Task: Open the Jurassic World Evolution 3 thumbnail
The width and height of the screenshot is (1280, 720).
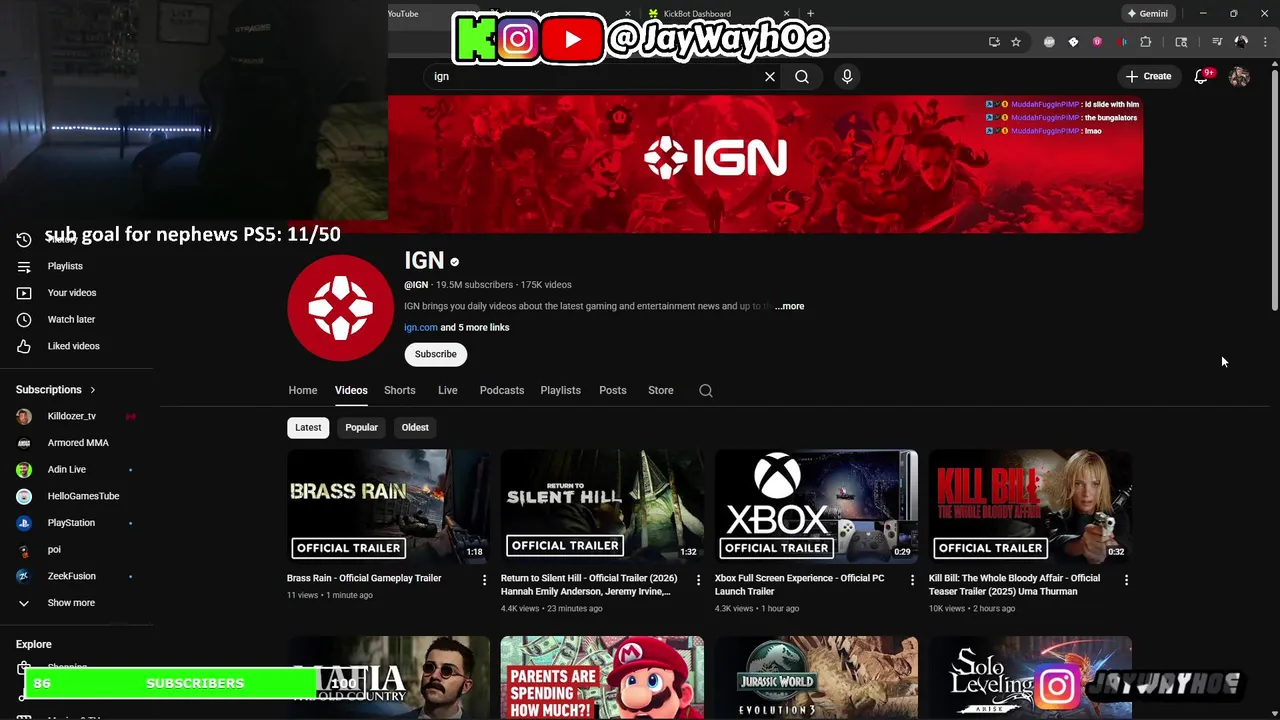Action: click(x=816, y=678)
